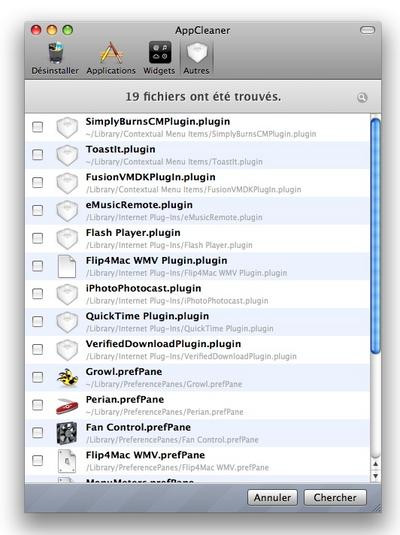Click the Annuler button

pyautogui.click(x=272, y=498)
